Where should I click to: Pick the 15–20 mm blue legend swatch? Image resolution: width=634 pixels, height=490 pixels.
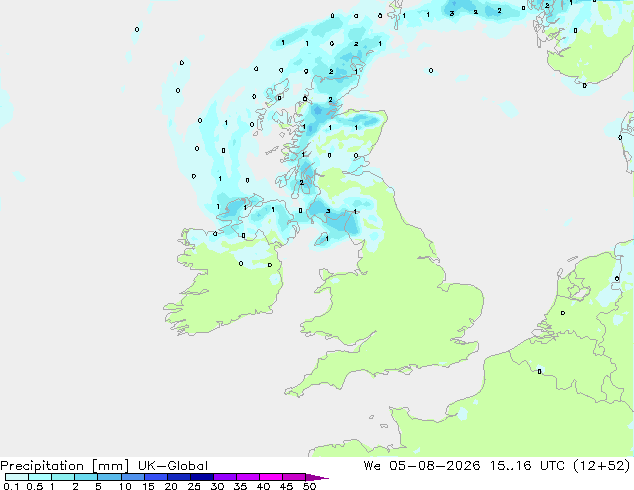point(156,477)
